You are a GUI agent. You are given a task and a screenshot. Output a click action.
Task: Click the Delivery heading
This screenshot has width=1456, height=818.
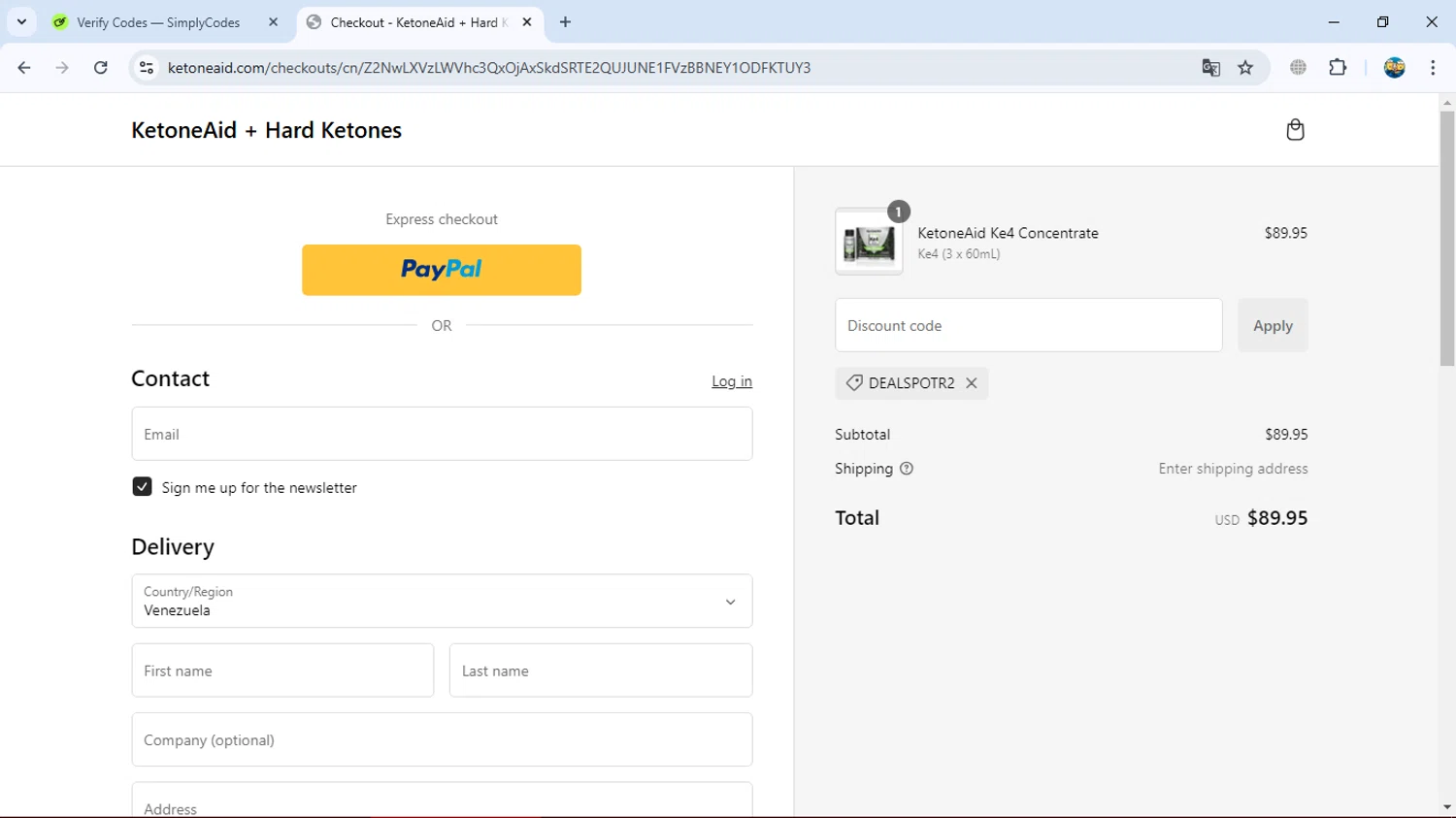point(173,547)
